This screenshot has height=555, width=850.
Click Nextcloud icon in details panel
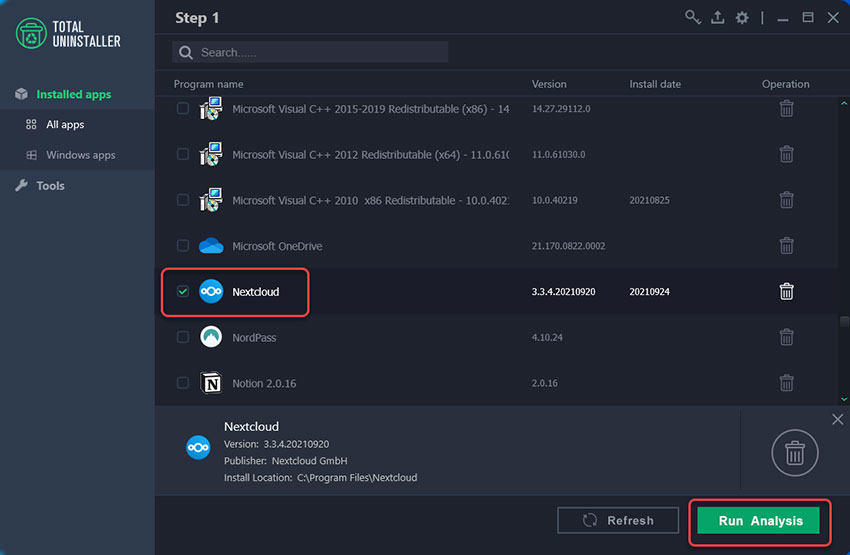198,448
